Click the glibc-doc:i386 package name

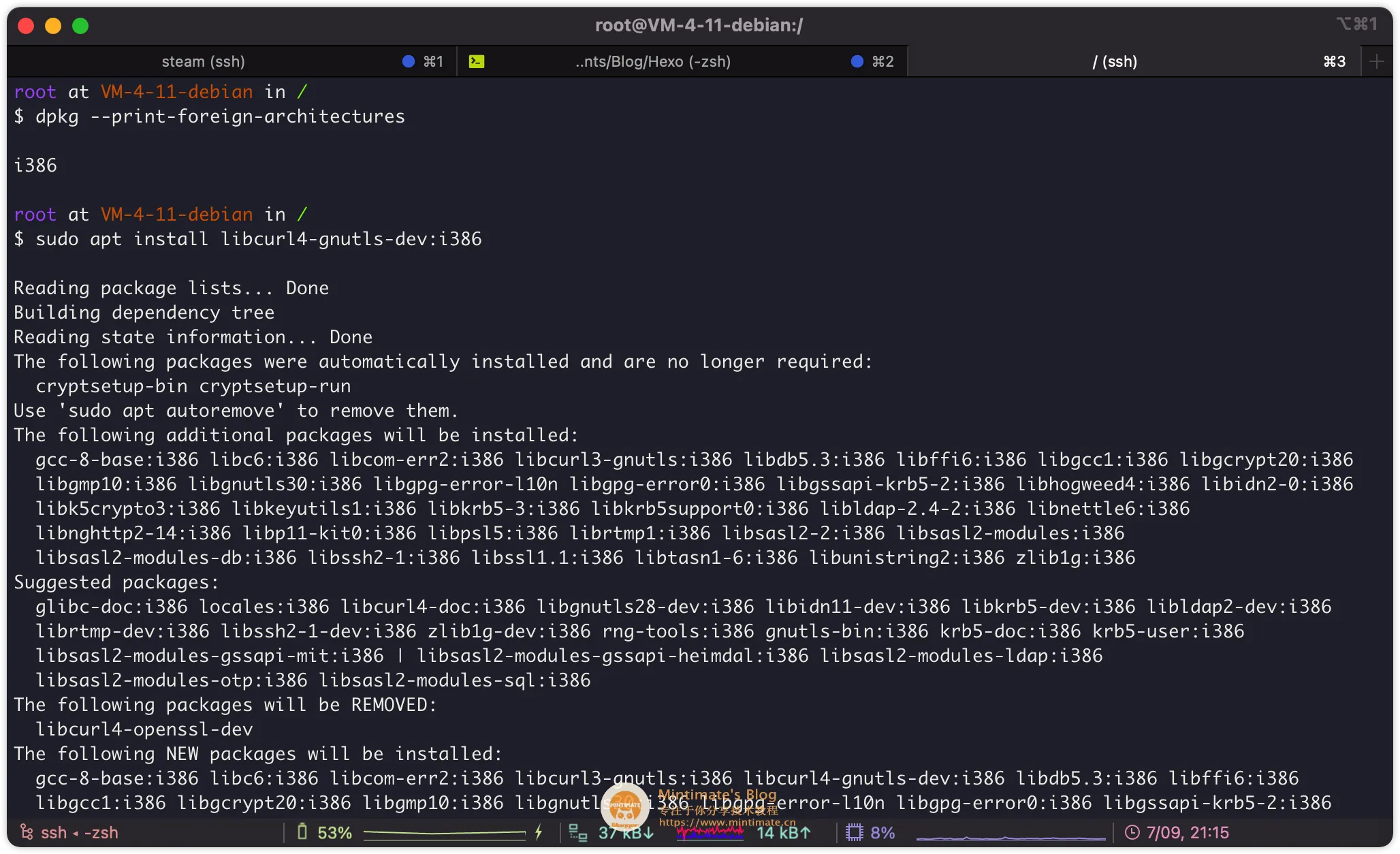point(112,607)
